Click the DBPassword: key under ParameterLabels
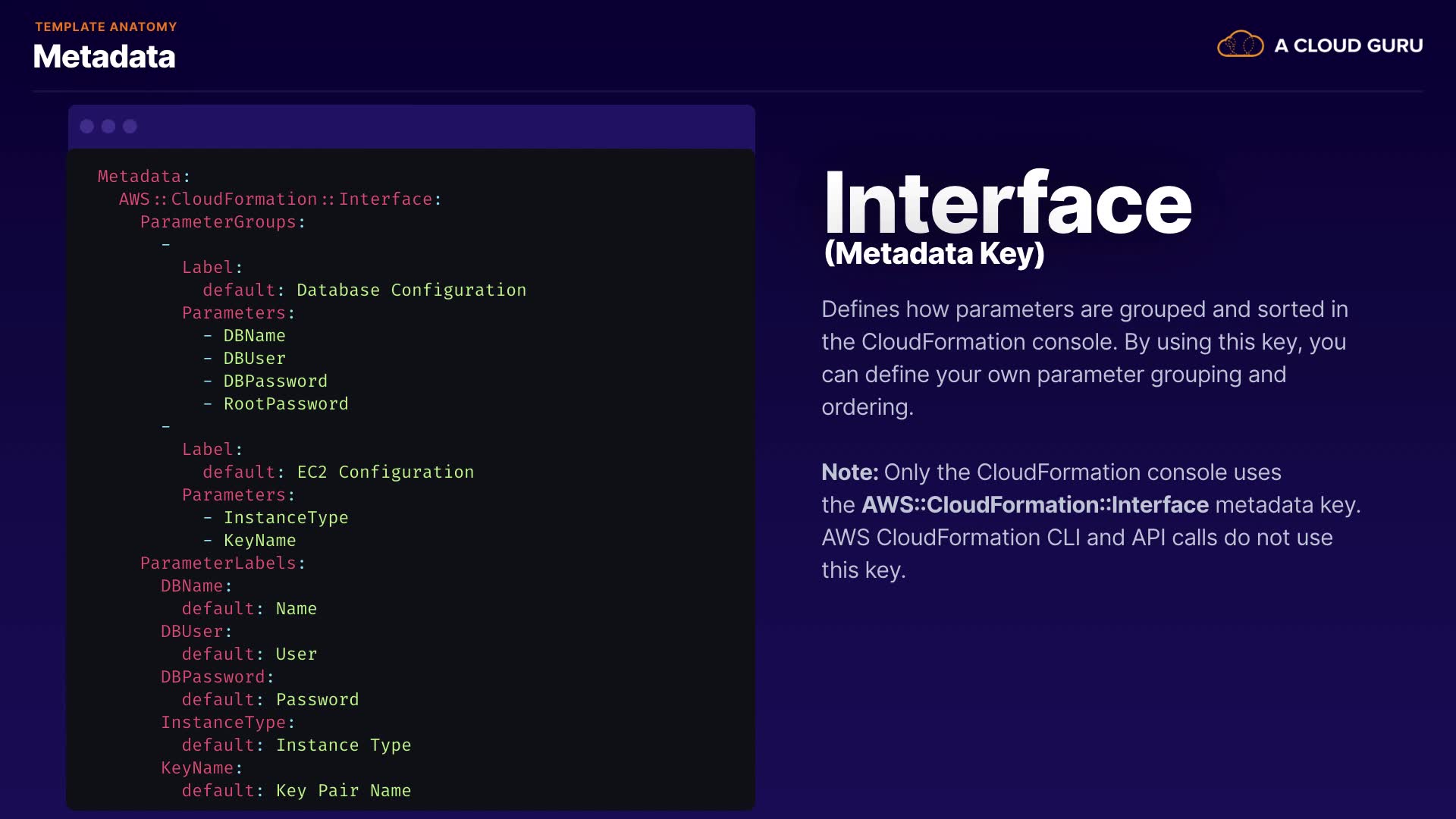 tap(216, 677)
